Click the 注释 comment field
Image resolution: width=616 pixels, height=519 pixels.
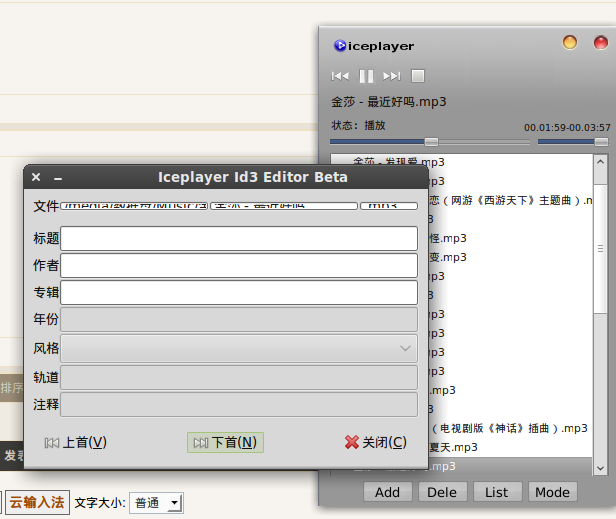(x=239, y=404)
